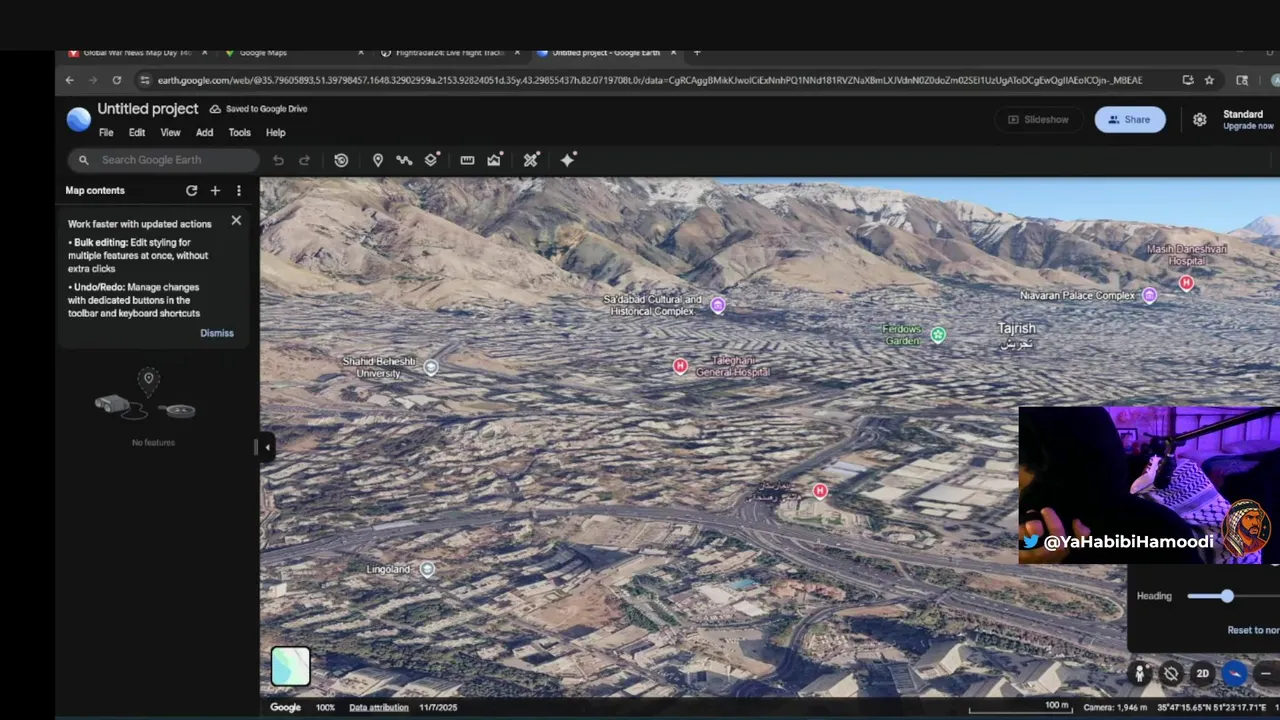This screenshot has width=1280, height=720.
Task: Click the undo arrow in toolbar
Action: (x=278, y=160)
